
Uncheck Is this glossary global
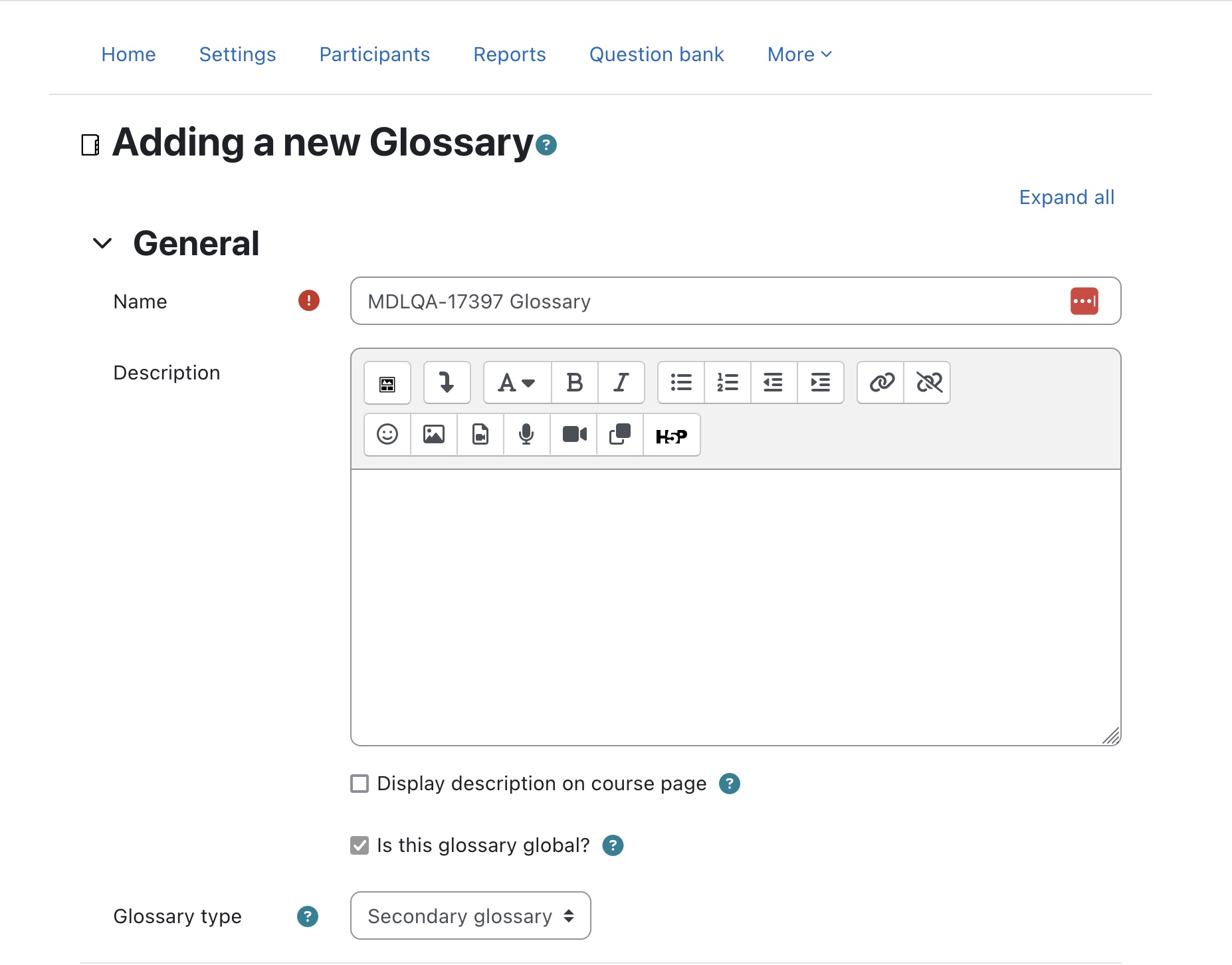point(359,845)
